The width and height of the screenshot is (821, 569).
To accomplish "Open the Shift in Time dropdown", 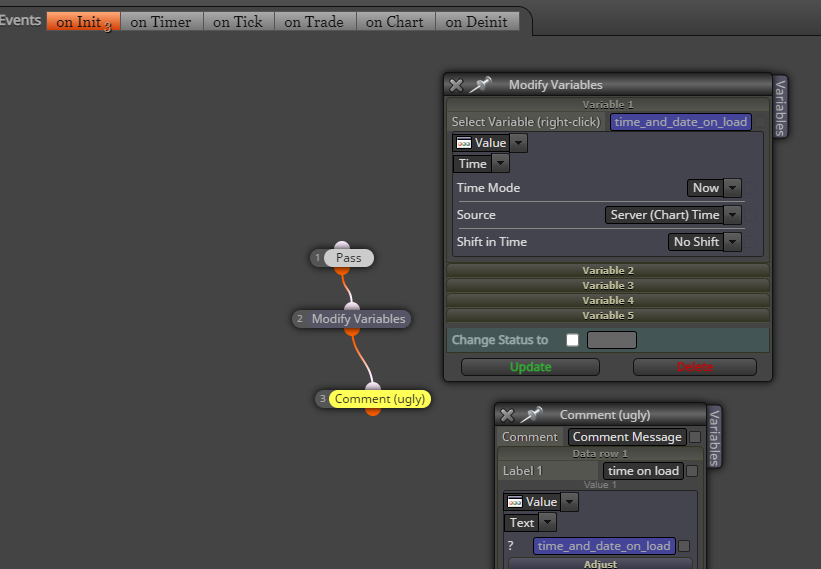I will (x=733, y=242).
